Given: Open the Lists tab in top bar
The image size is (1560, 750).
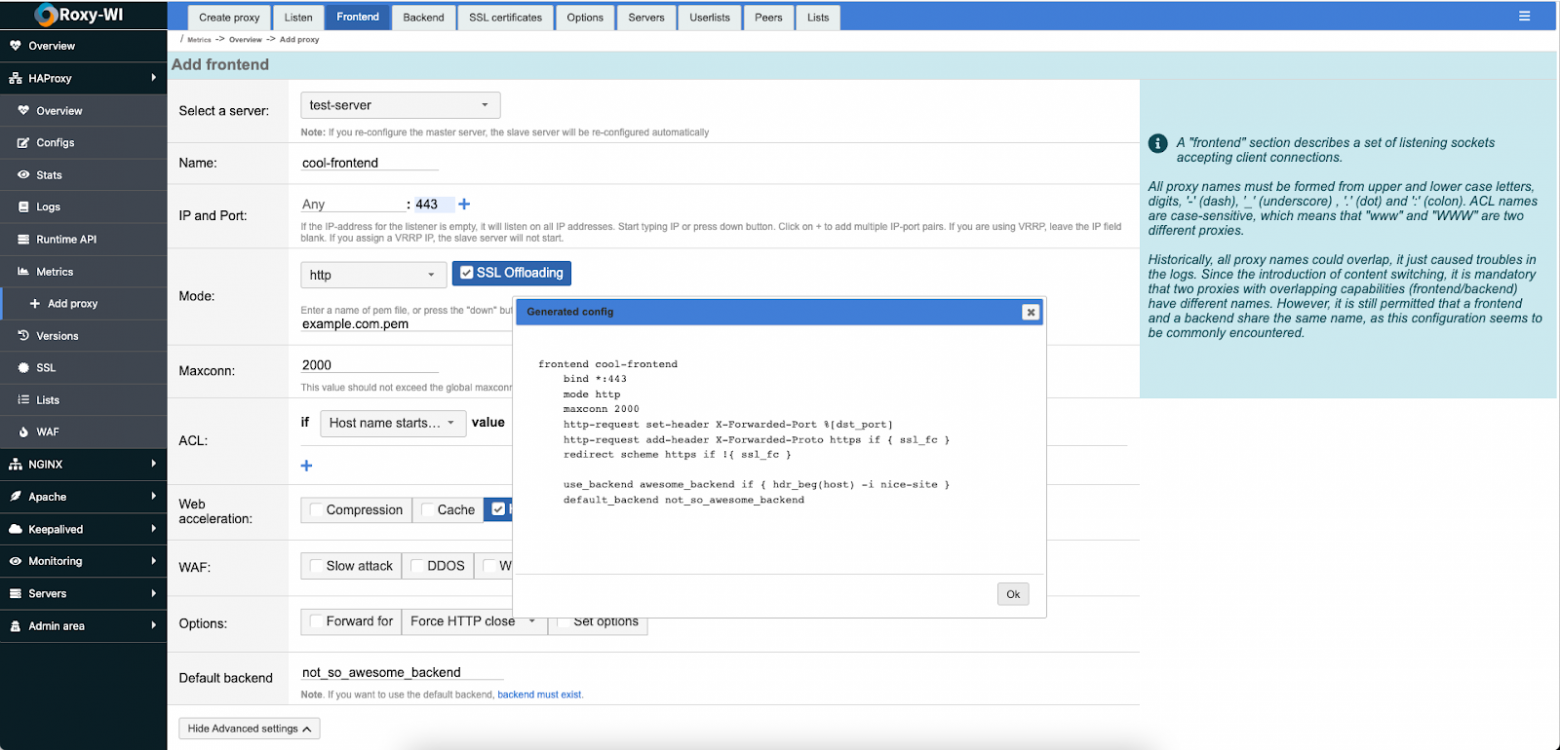Looking at the screenshot, I should [818, 17].
